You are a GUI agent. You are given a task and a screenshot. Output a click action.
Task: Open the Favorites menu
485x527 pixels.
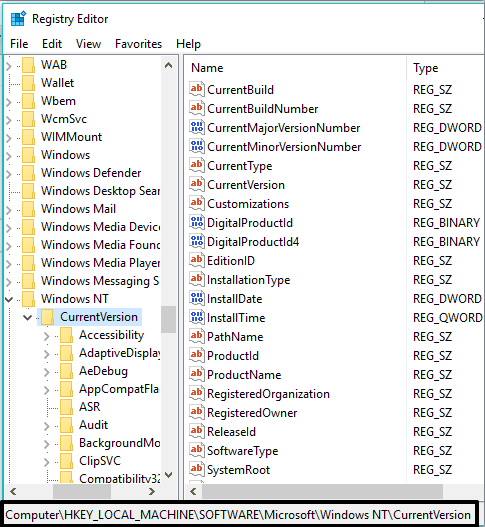click(x=138, y=44)
